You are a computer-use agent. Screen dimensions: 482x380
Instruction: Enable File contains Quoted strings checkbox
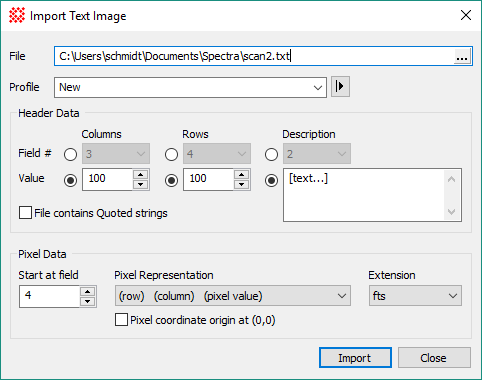click(25, 213)
